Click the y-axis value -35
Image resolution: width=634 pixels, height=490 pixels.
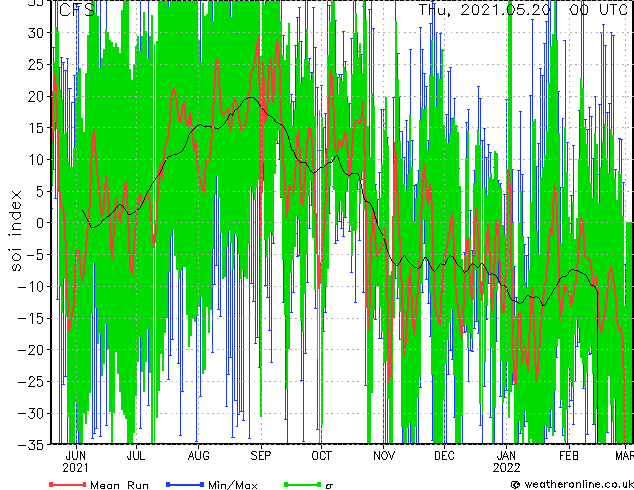[x=32, y=445]
